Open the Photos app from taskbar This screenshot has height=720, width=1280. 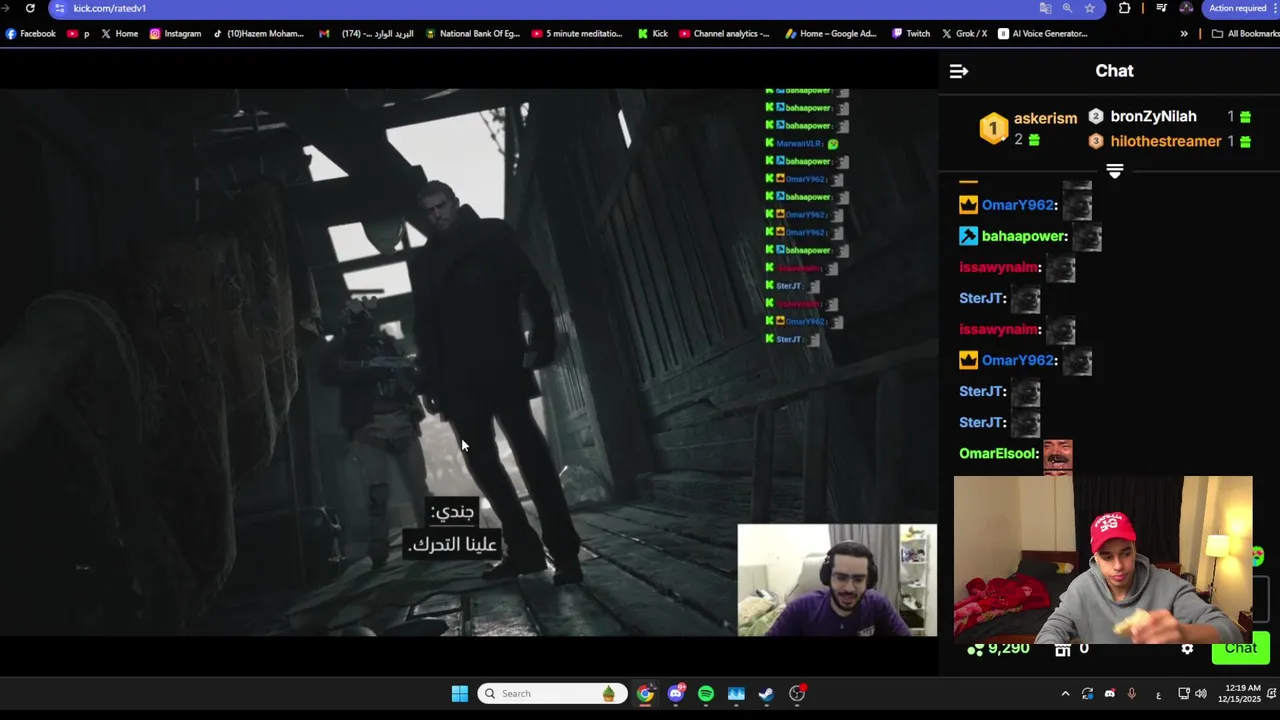pos(736,693)
